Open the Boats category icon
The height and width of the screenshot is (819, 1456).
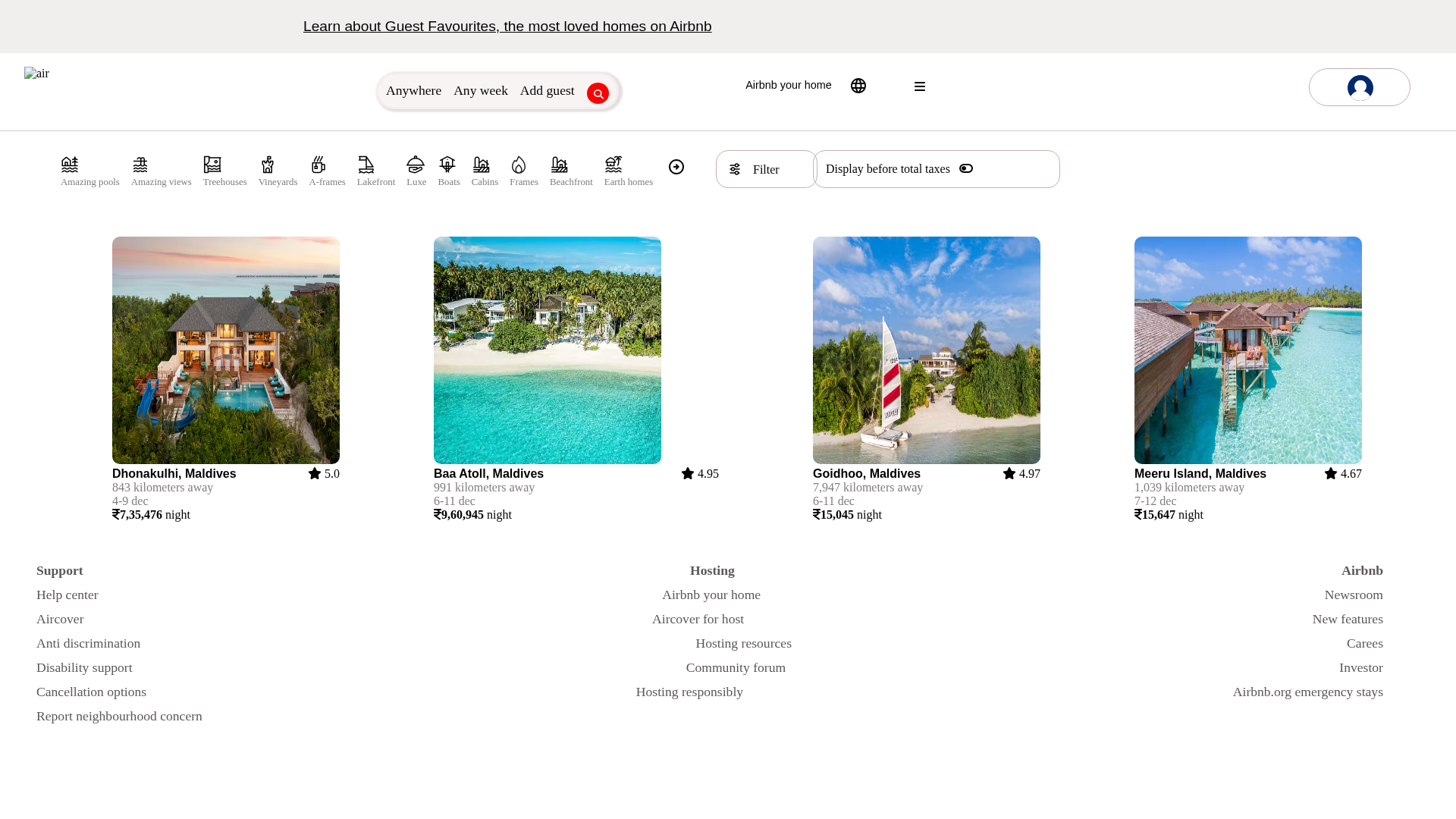click(x=447, y=165)
